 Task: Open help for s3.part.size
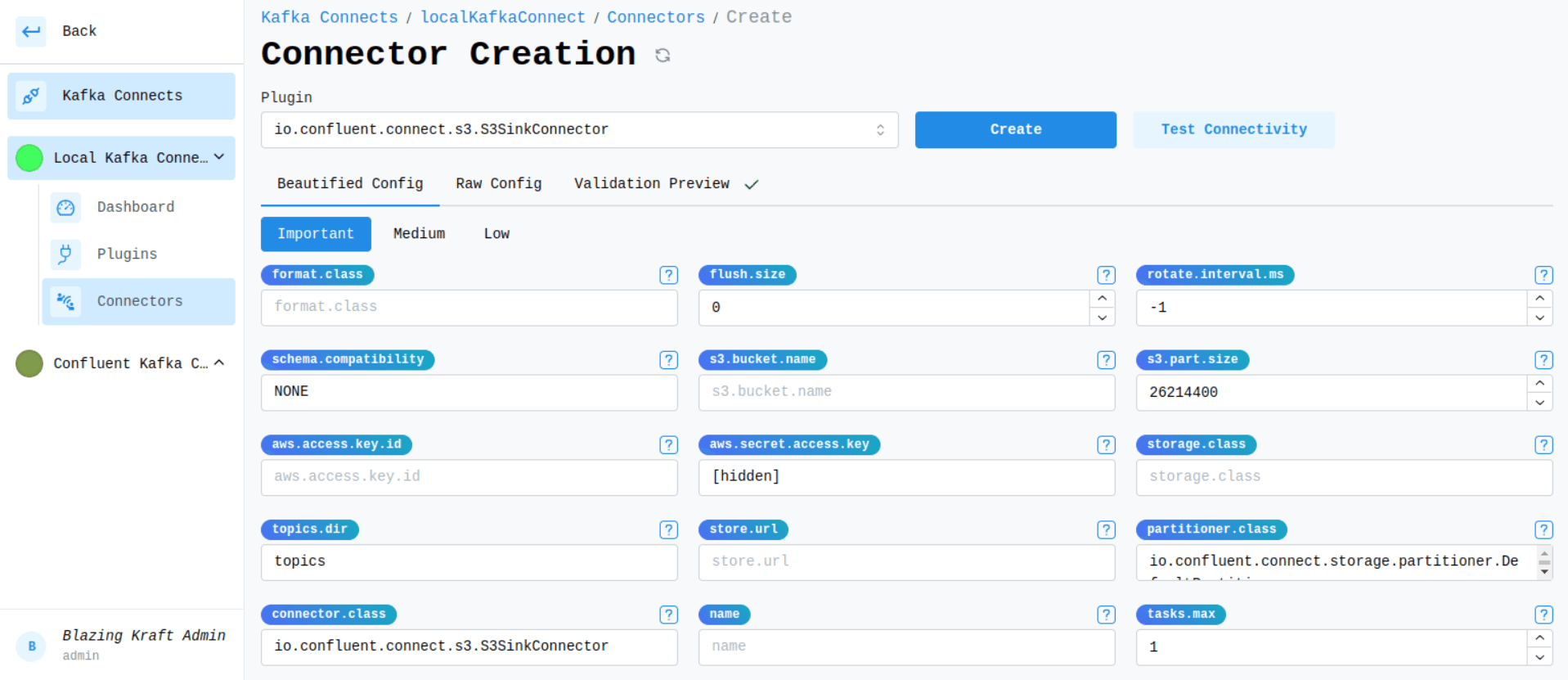coord(1543,360)
